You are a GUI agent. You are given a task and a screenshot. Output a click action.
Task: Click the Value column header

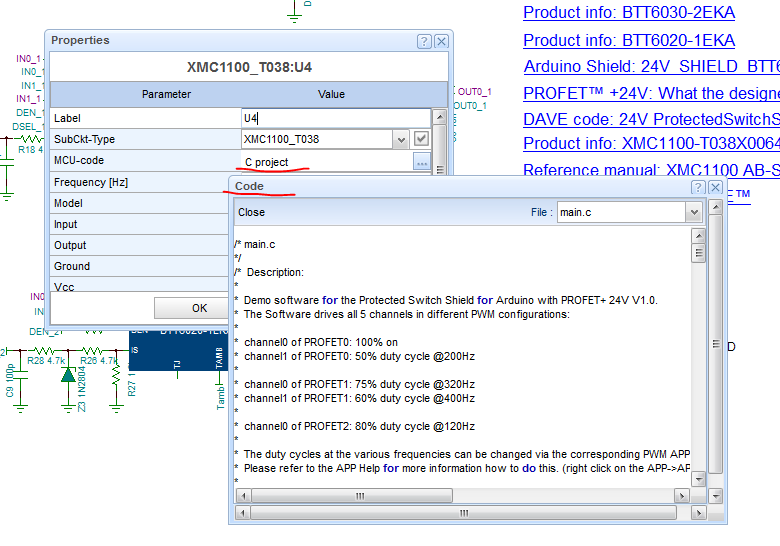(x=331, y=94)
